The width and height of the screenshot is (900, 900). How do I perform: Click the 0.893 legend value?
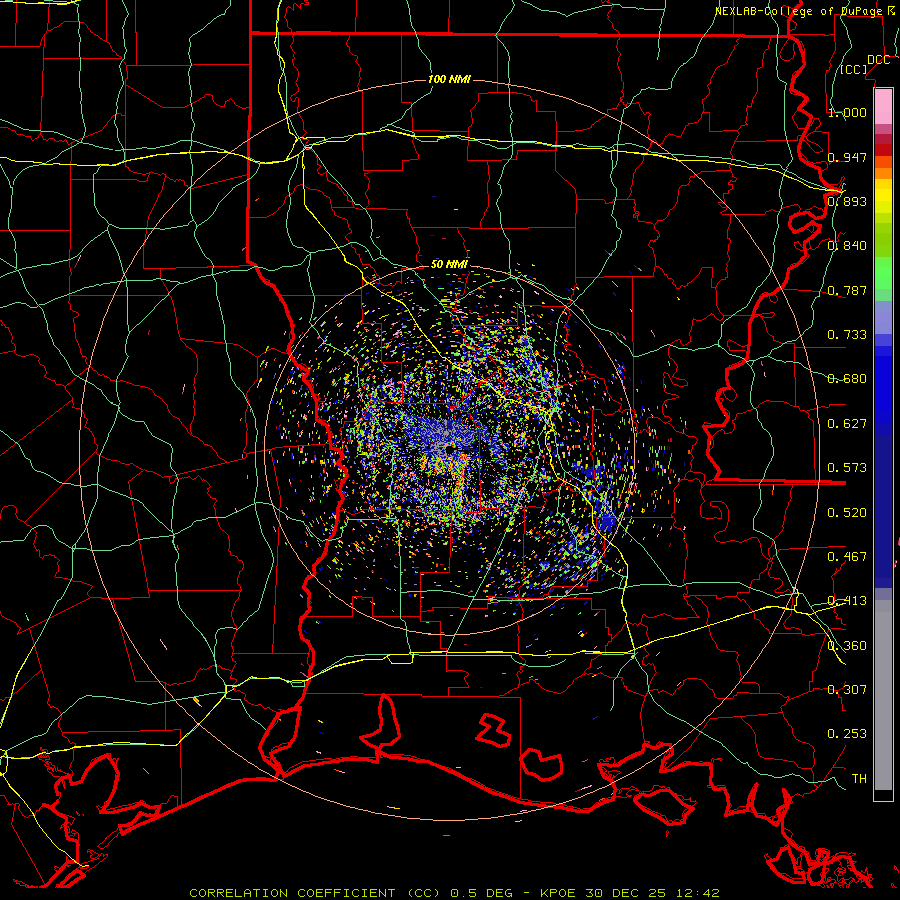tap(847, 201)
